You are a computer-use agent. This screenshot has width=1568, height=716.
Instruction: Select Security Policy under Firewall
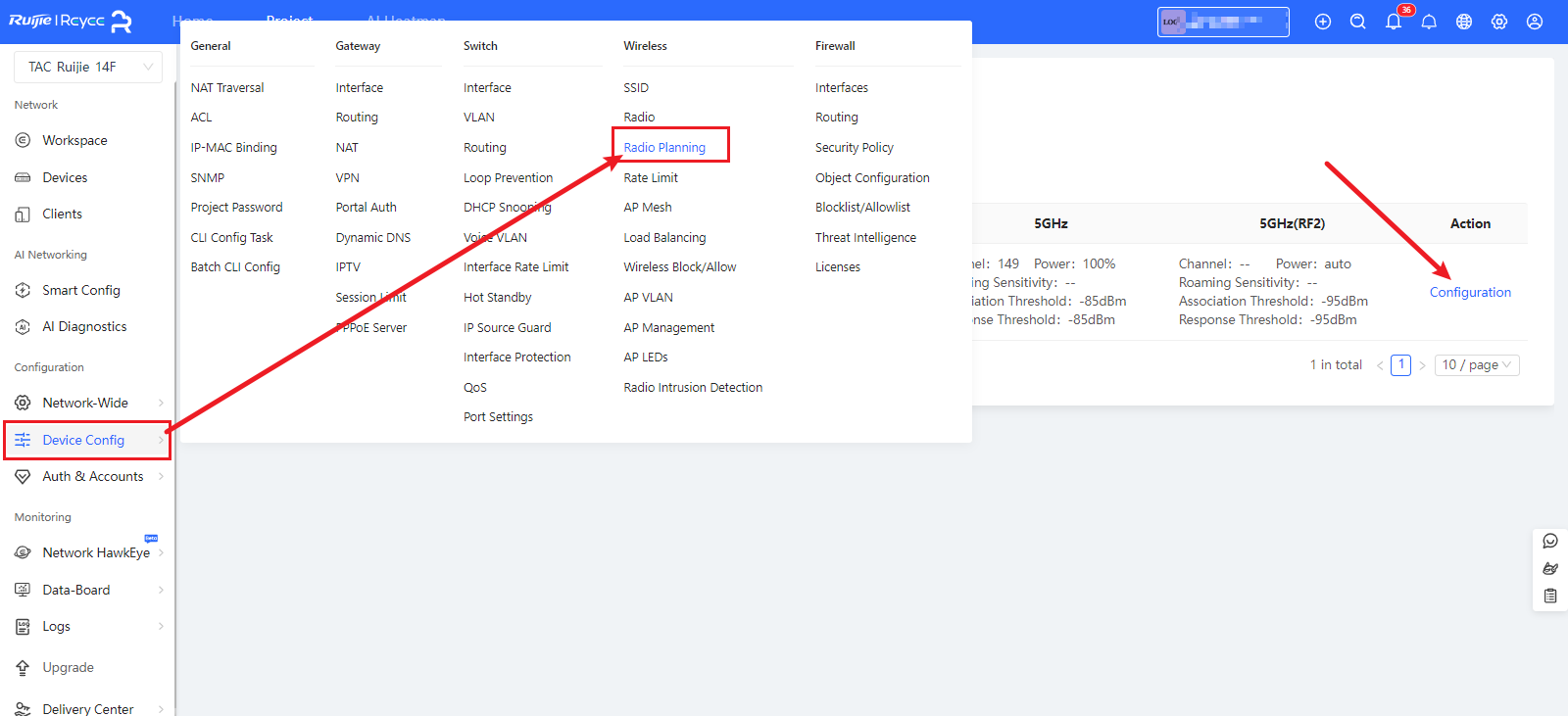[x=855, y=147]
